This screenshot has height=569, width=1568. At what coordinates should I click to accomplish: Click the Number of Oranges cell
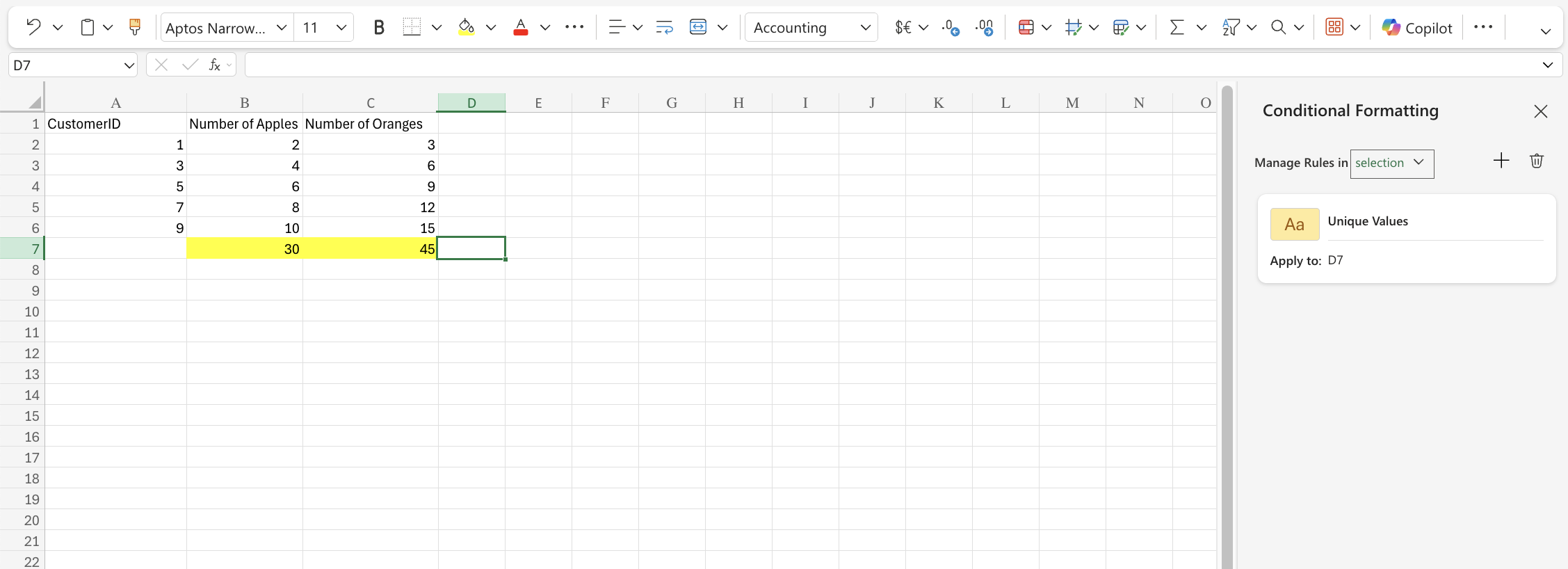click(x=371, y=124)
